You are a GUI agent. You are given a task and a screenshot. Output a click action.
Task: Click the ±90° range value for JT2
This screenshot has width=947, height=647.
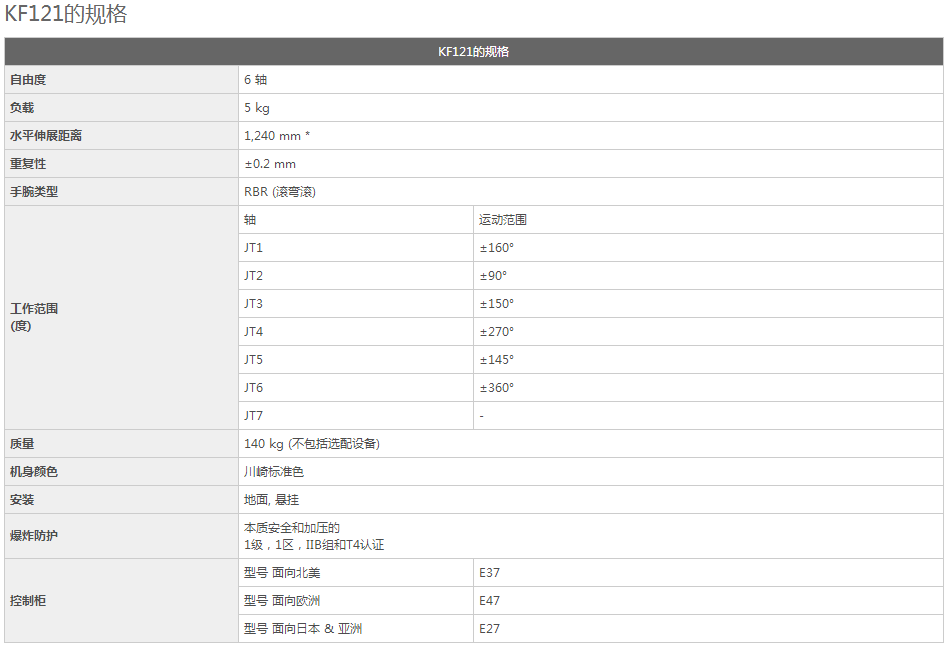click(x=493, y=275)
